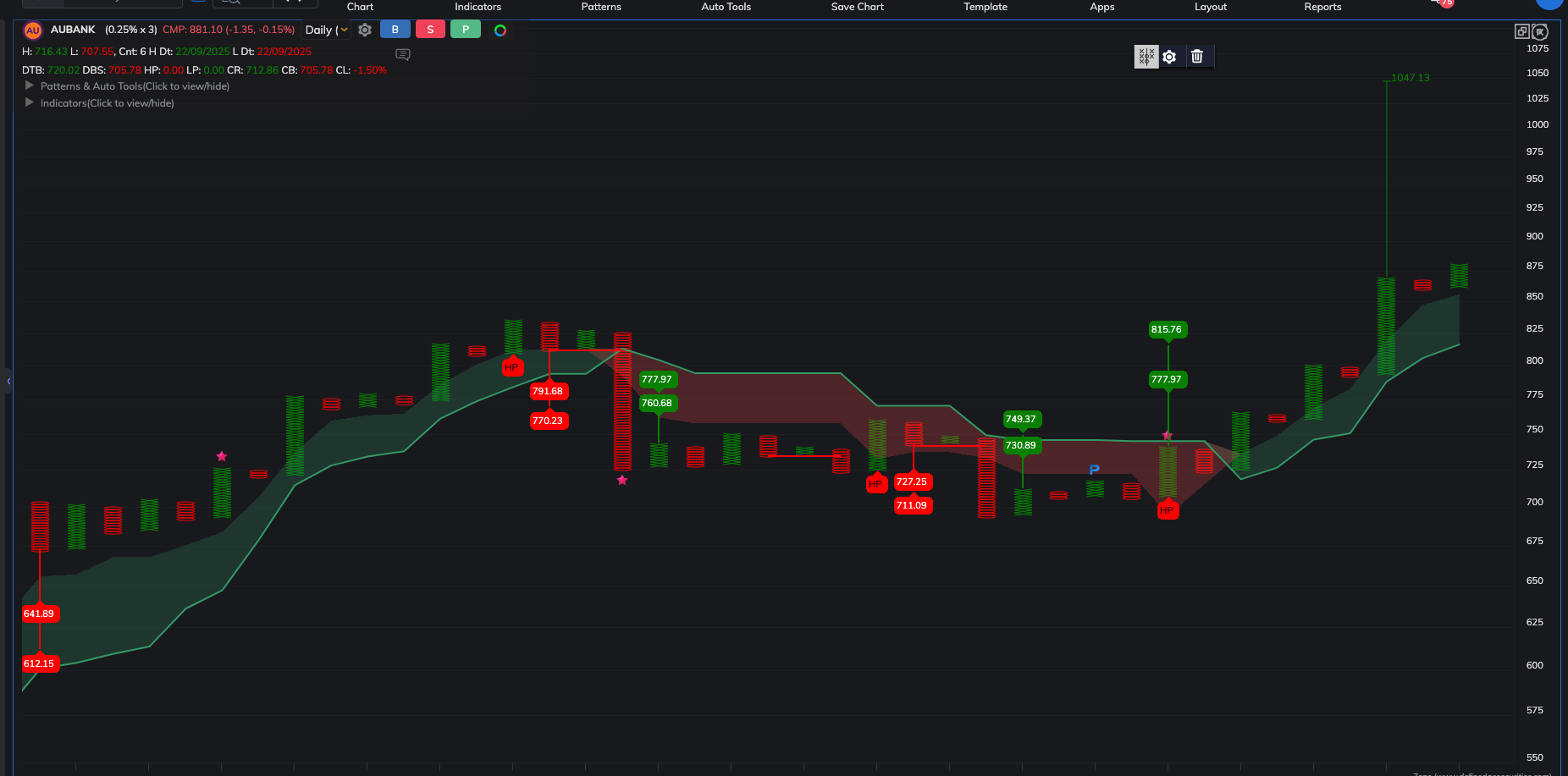Open the Auto Tools menu
This screenshot has height=776, width=1568.
tap(726, 7)
